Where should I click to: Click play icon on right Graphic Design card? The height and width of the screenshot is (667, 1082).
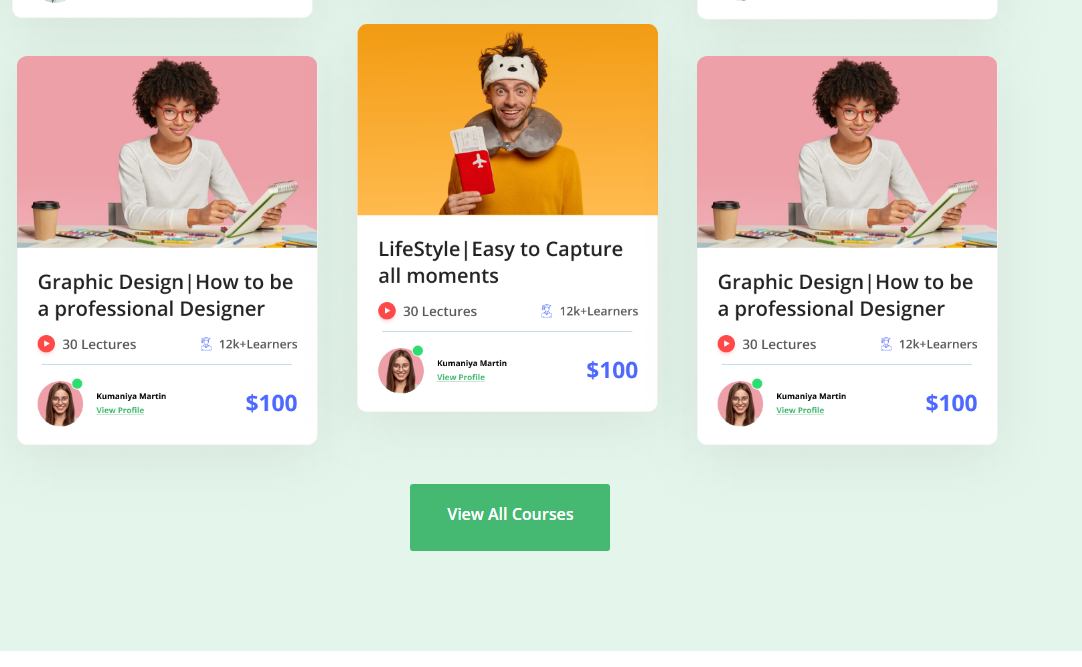pyautogui.click(x=726, y=344)
